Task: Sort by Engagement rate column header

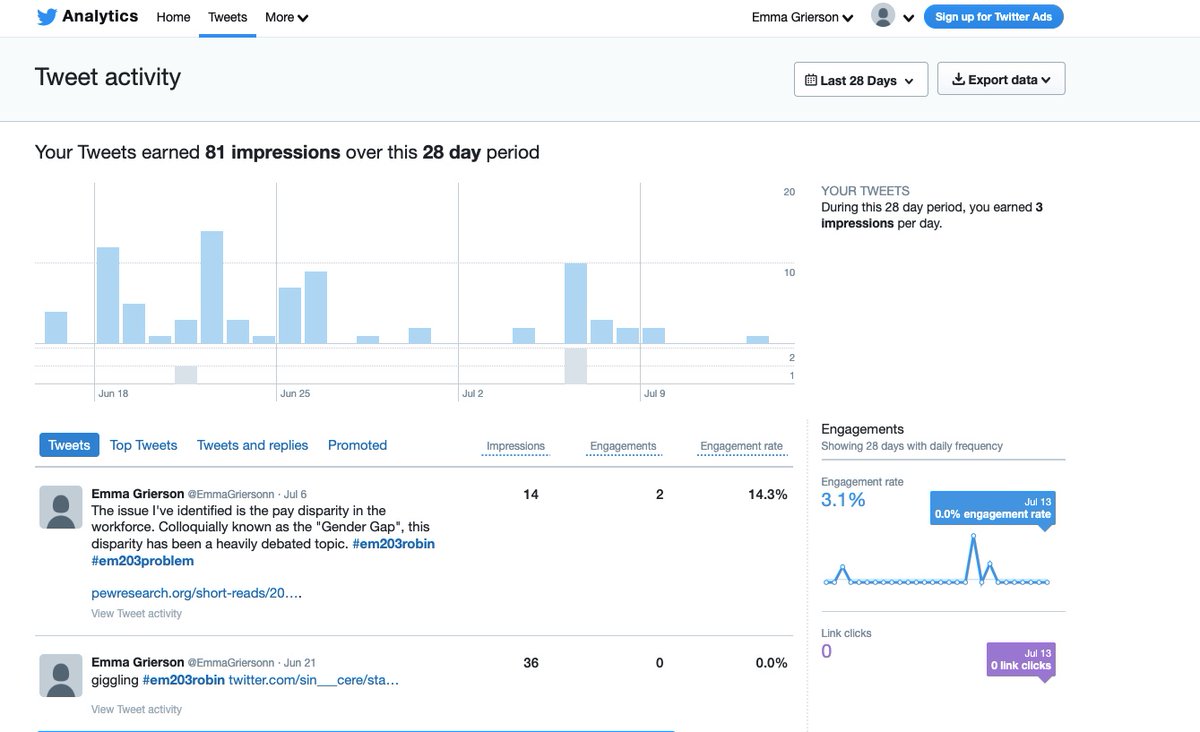Action: click(x=741, y=446)
